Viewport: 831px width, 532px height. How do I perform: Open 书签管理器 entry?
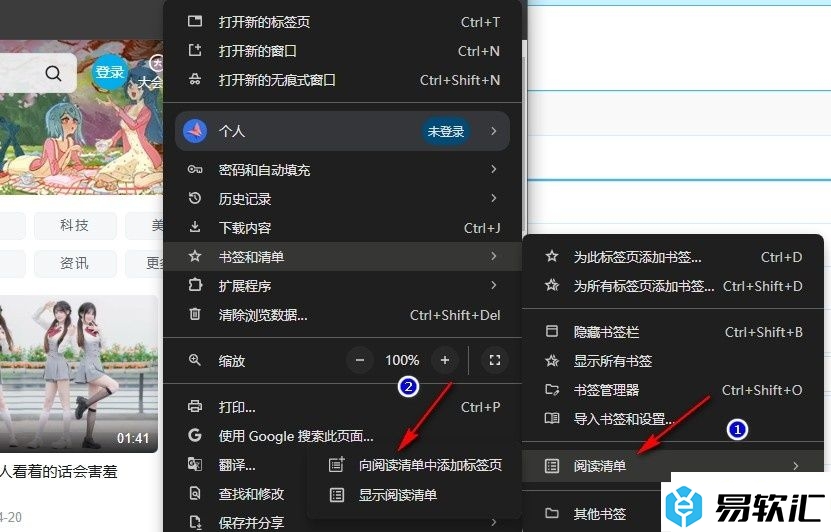tap(673, 390)
